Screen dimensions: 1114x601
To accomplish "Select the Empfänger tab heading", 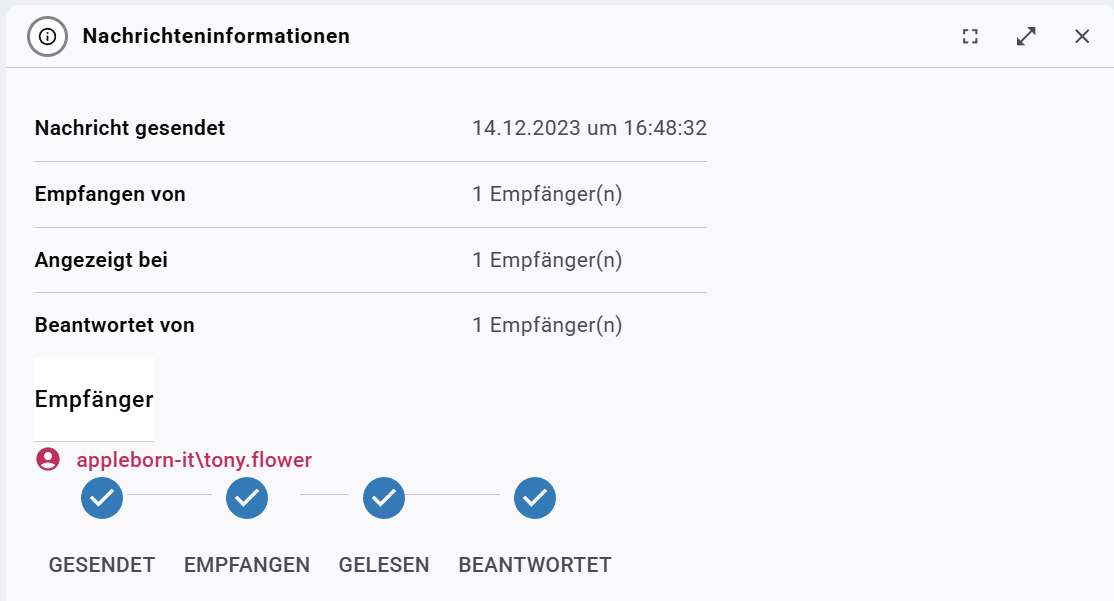I will (94, 399).
